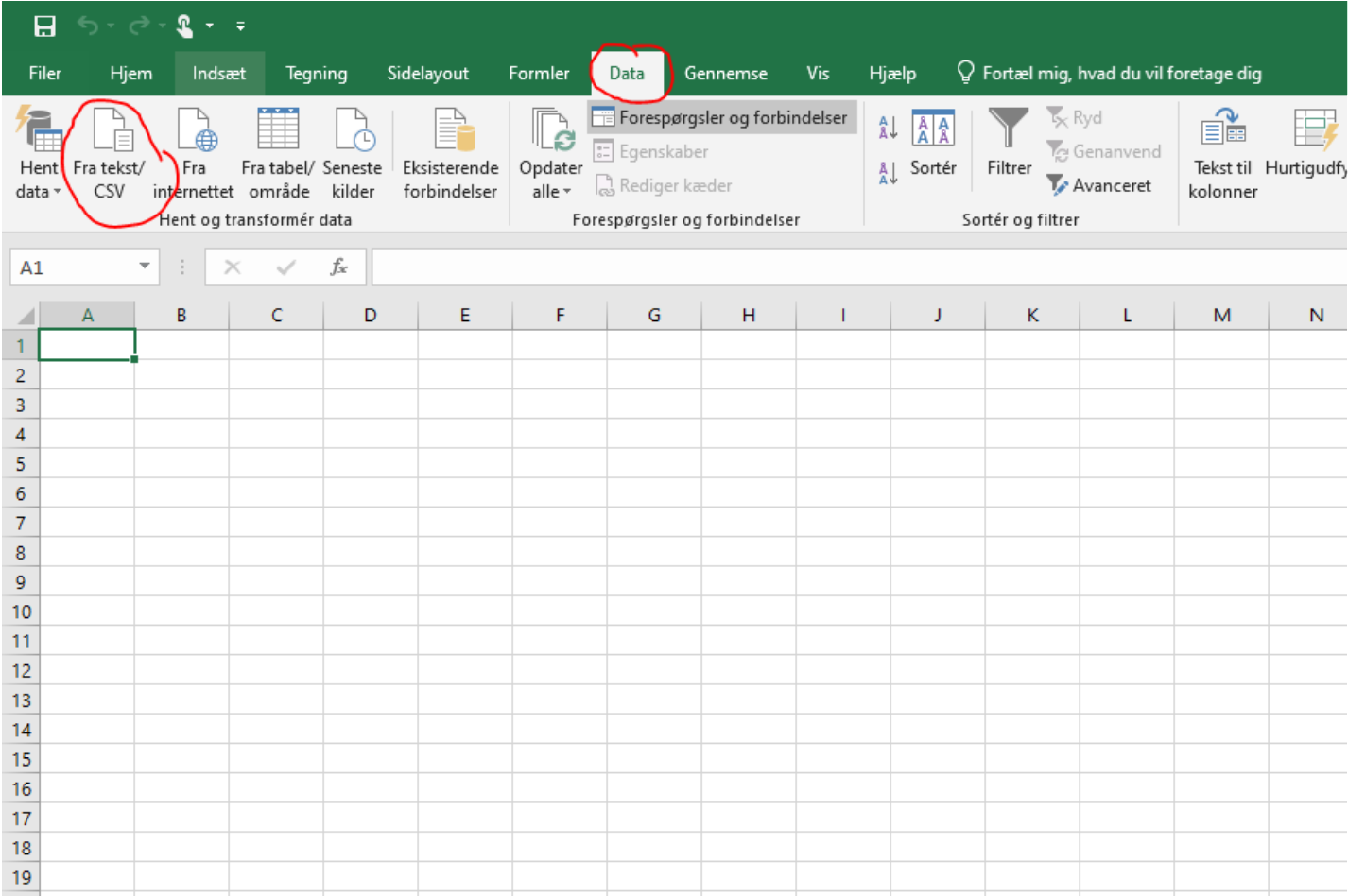Screen dimensions: 1348x896
Task: Select row 1 header
Action: coord(20,345)
